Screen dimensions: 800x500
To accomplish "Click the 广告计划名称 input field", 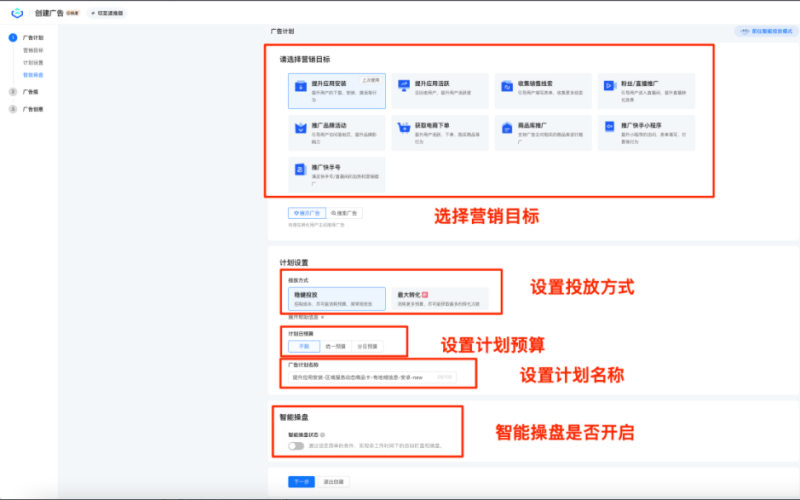I will click(x=372, y=377).
